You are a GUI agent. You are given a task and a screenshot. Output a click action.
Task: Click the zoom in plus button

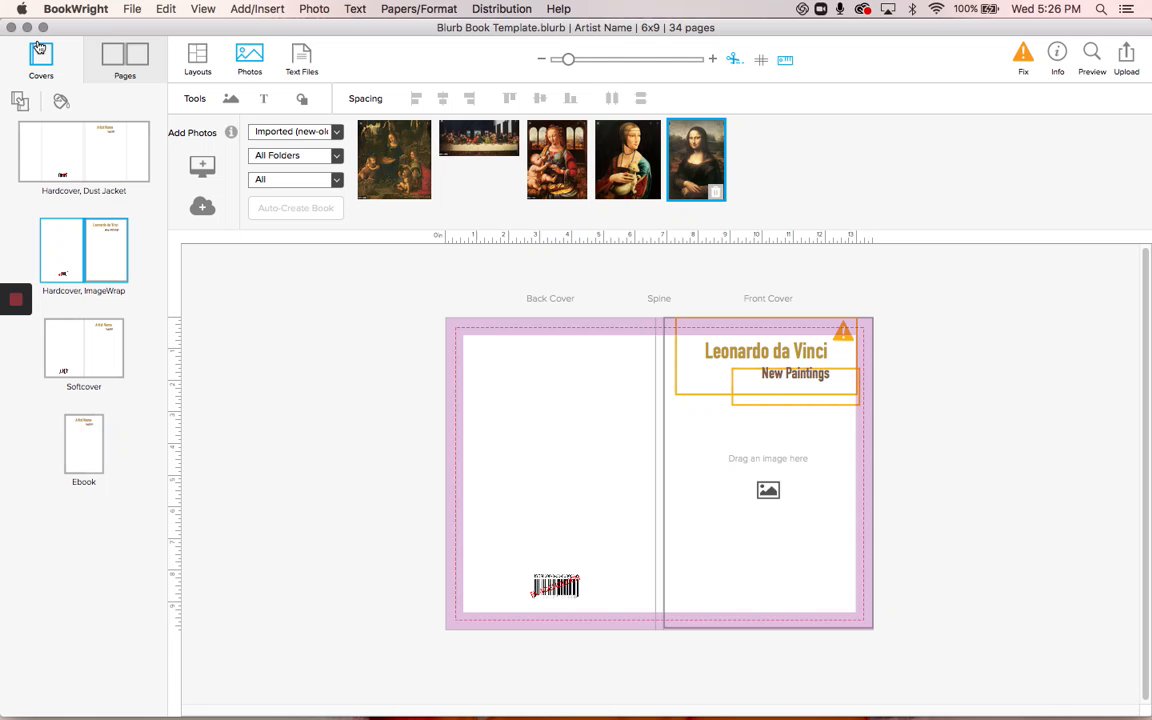click(x=713, y=59)
